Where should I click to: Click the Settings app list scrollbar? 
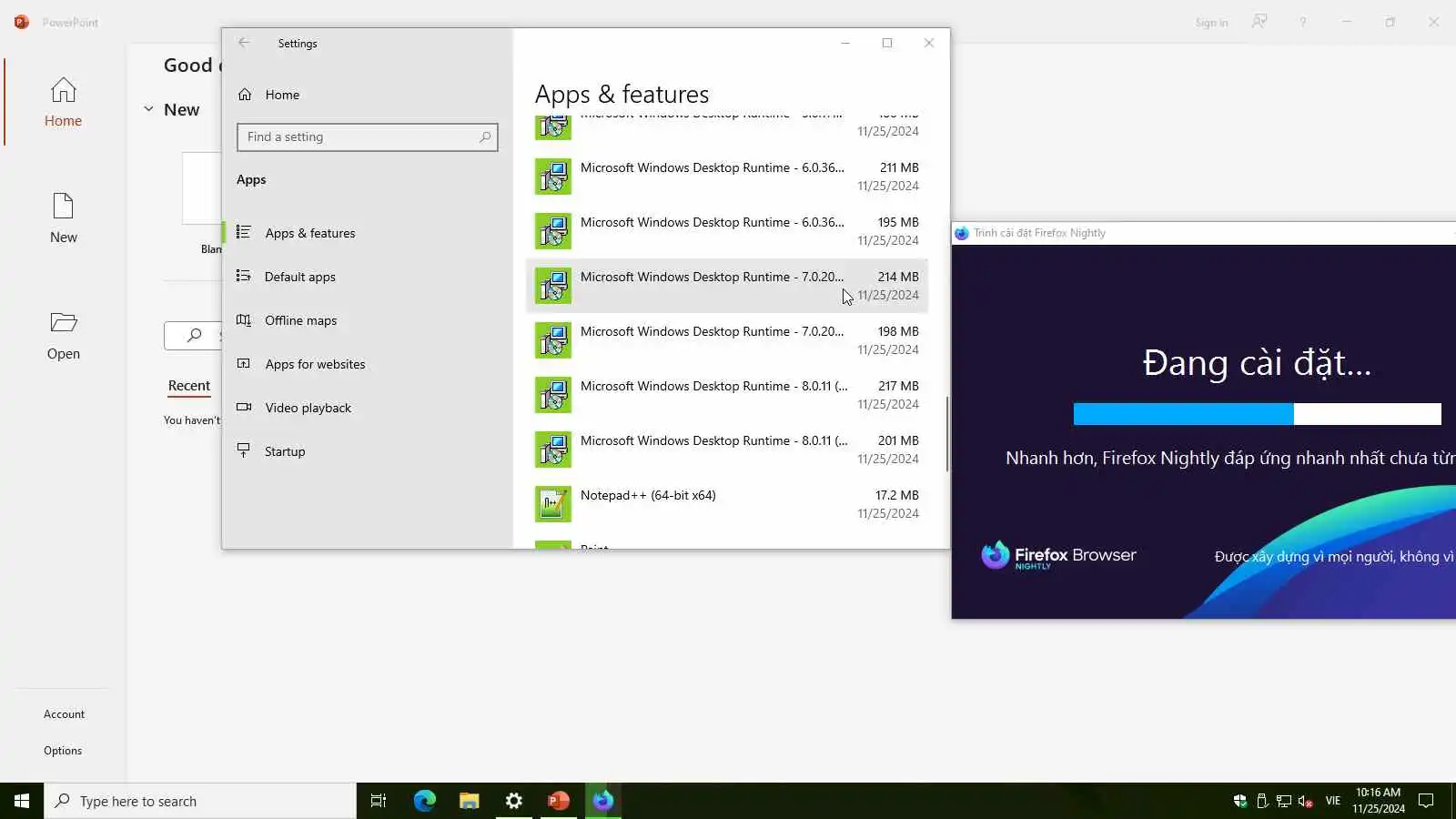tap(947, 434)
